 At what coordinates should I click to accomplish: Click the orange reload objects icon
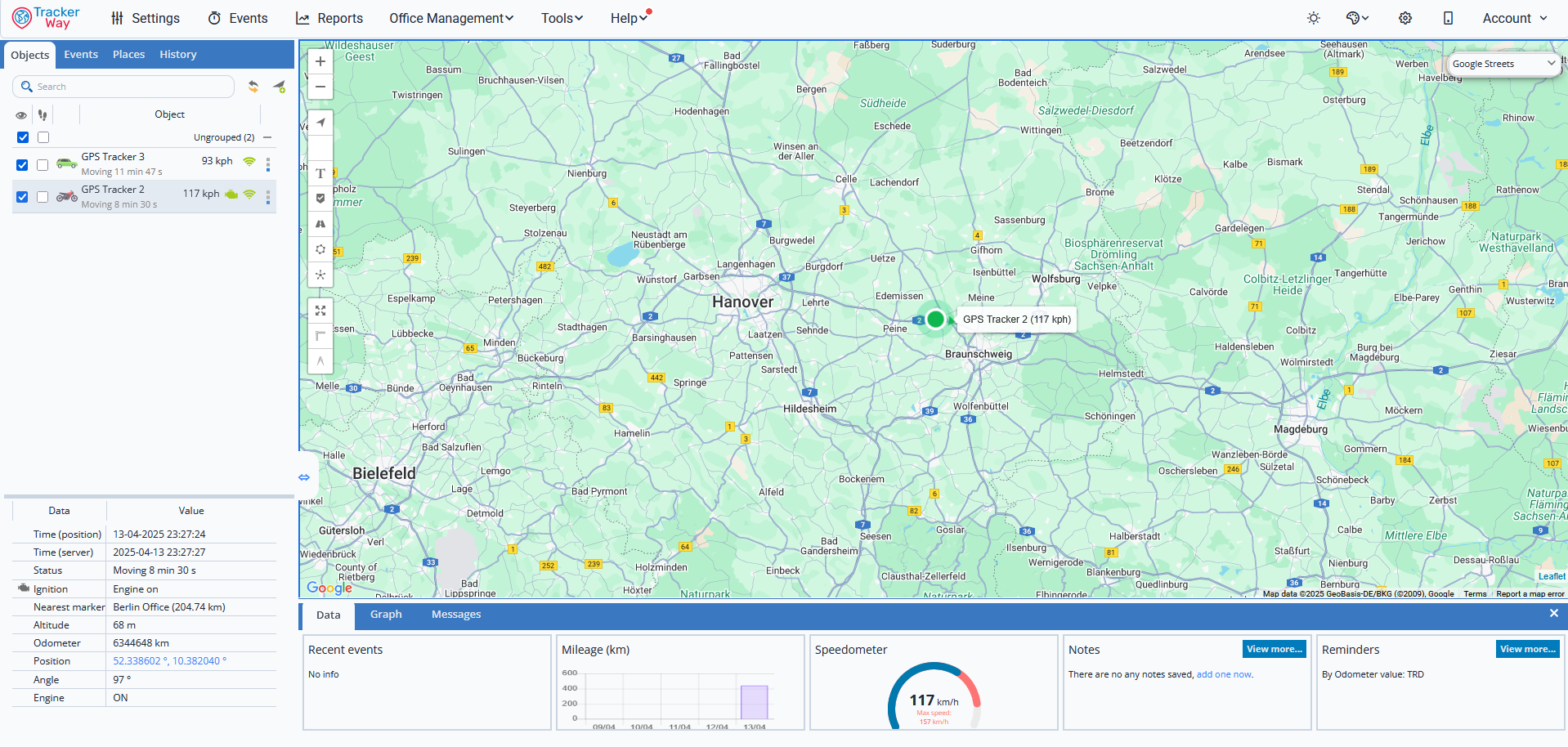click(253, 87)
